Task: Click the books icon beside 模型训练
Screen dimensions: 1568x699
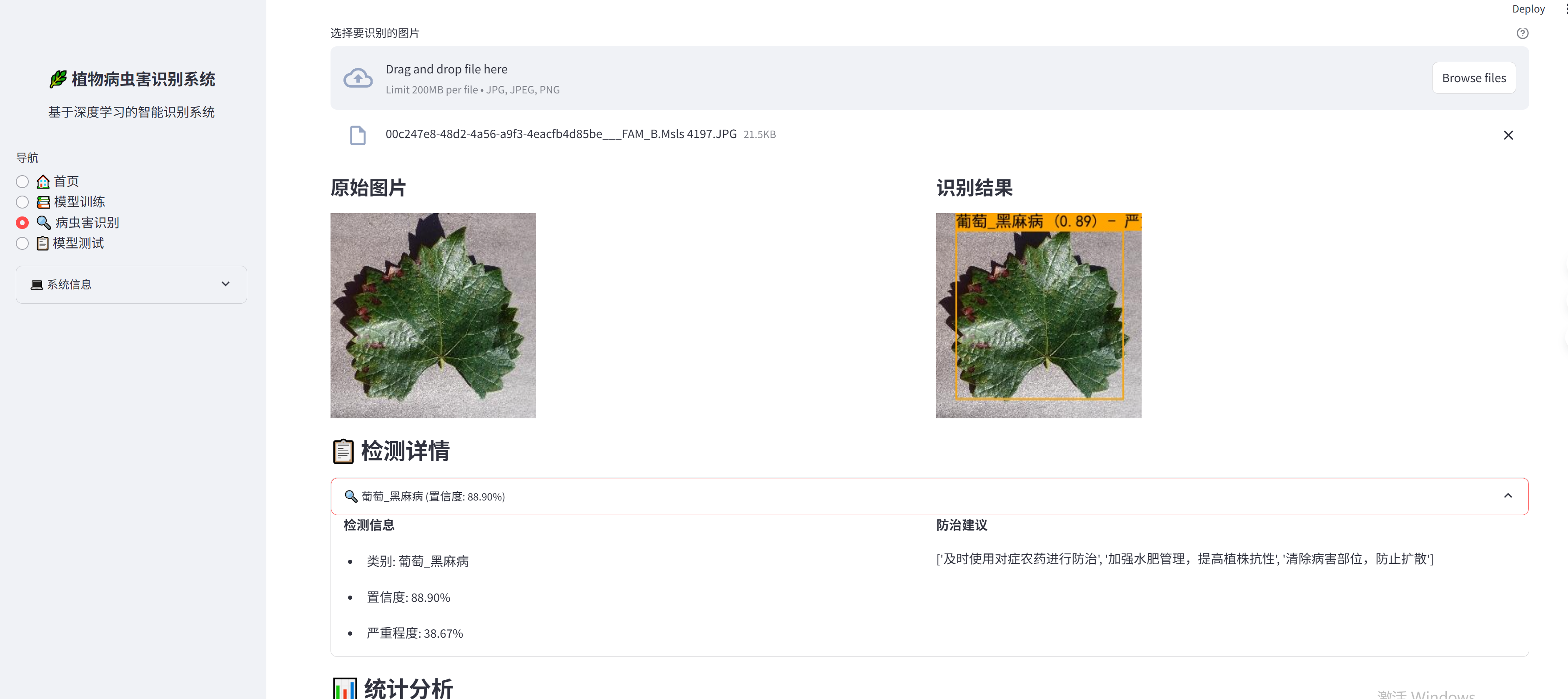Action: (x=43, y=201)
